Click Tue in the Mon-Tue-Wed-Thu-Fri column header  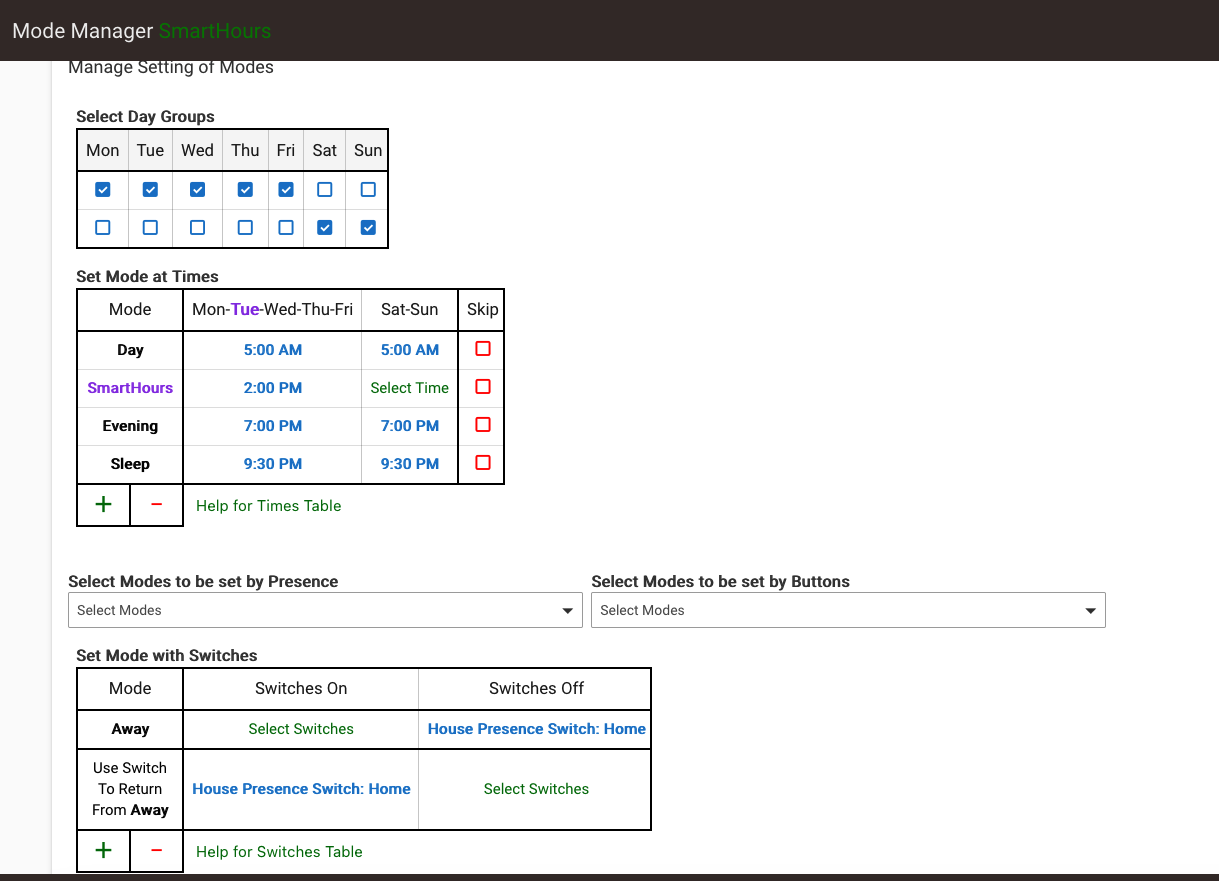(245, 309)
